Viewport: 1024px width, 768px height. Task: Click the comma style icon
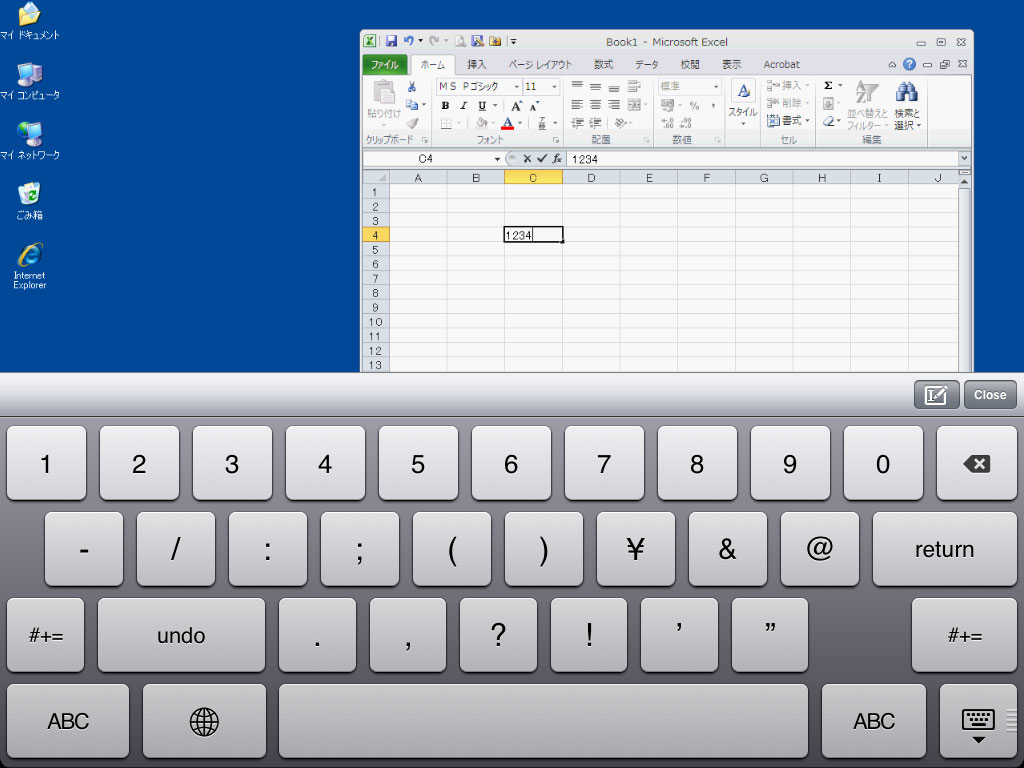[x=713, y=105]
